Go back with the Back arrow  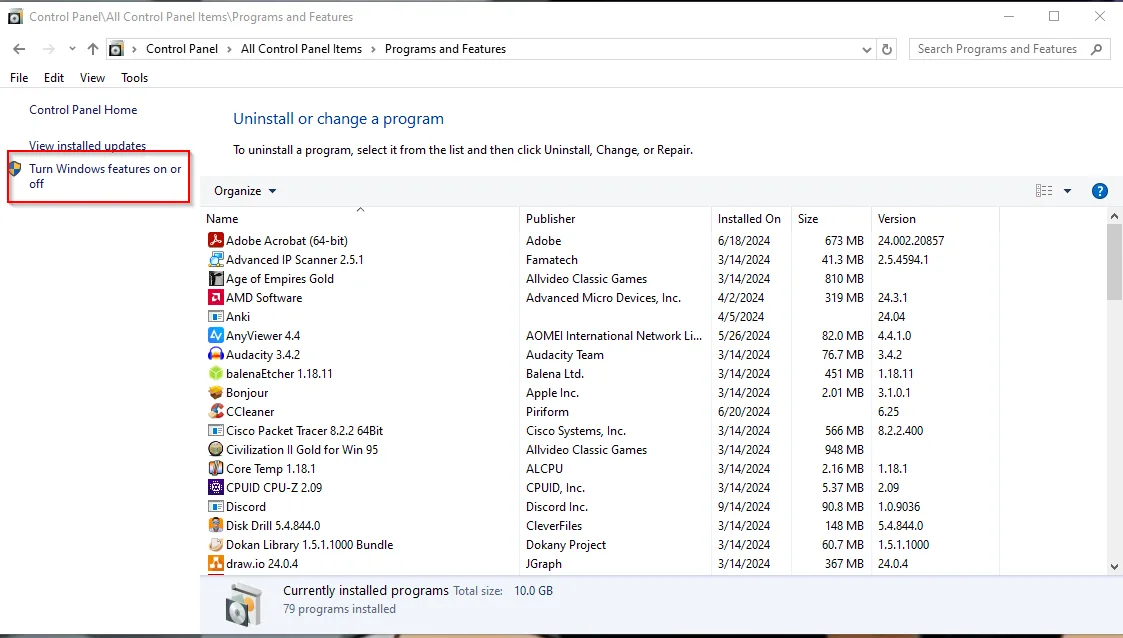19,49
